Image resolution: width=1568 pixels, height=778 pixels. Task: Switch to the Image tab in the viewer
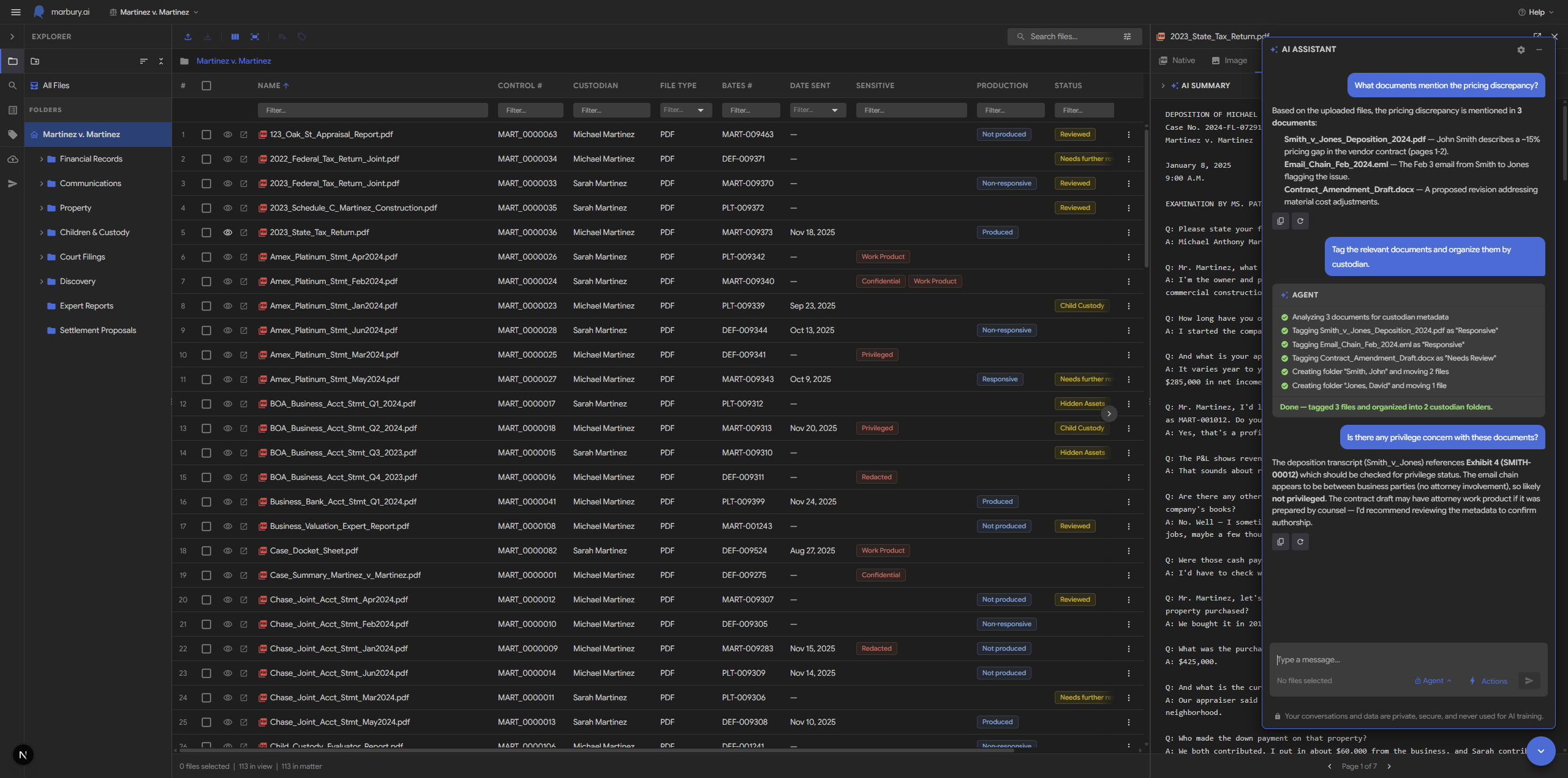click(x=1229, y=60)
